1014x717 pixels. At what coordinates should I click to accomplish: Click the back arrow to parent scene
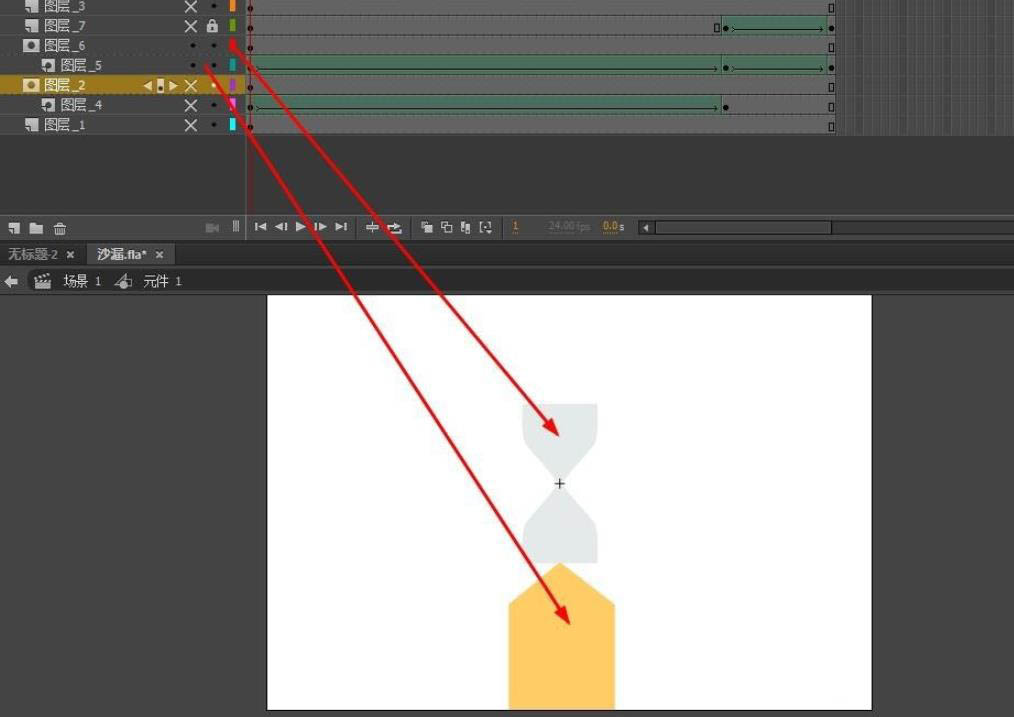tap(11, 281)
